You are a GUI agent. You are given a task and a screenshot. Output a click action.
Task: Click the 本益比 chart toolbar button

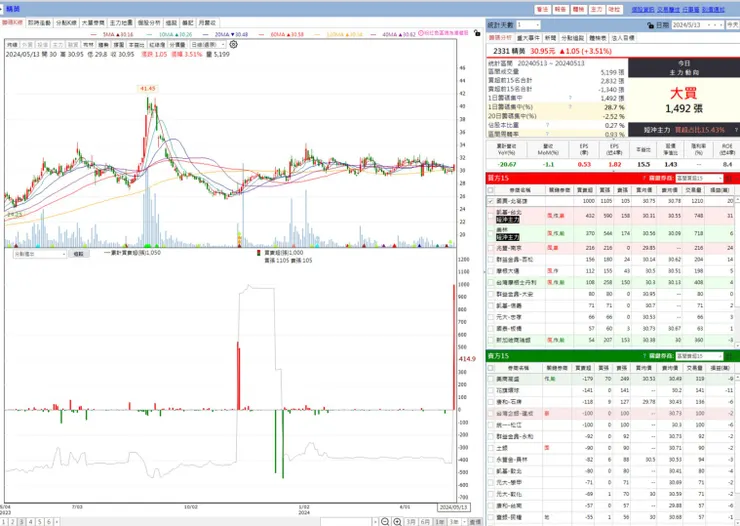point(136,44)
